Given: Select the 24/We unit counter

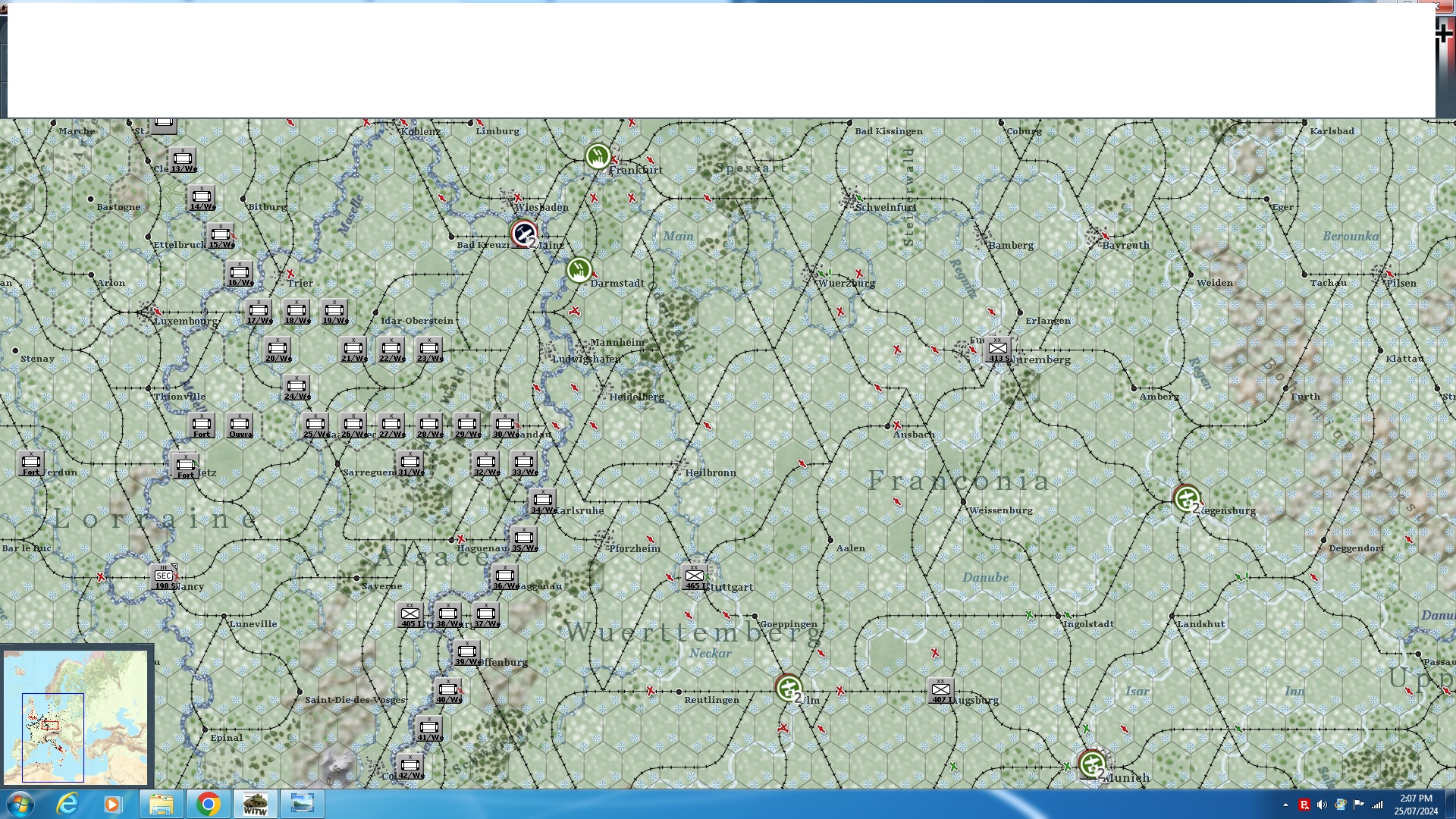Looking at the screenshot, I should click(x=297, y=388).
